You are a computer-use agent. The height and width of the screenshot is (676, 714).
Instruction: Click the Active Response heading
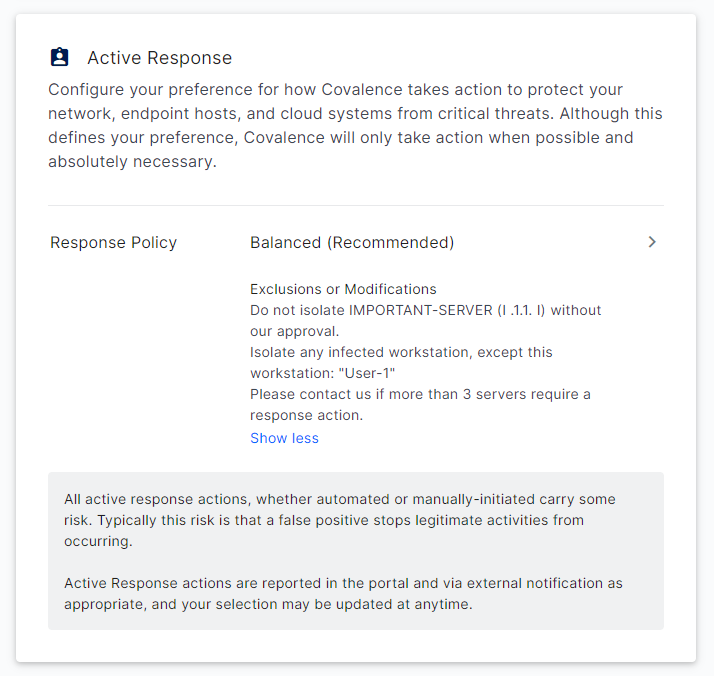pyautogui.click(x=159, y=58)
